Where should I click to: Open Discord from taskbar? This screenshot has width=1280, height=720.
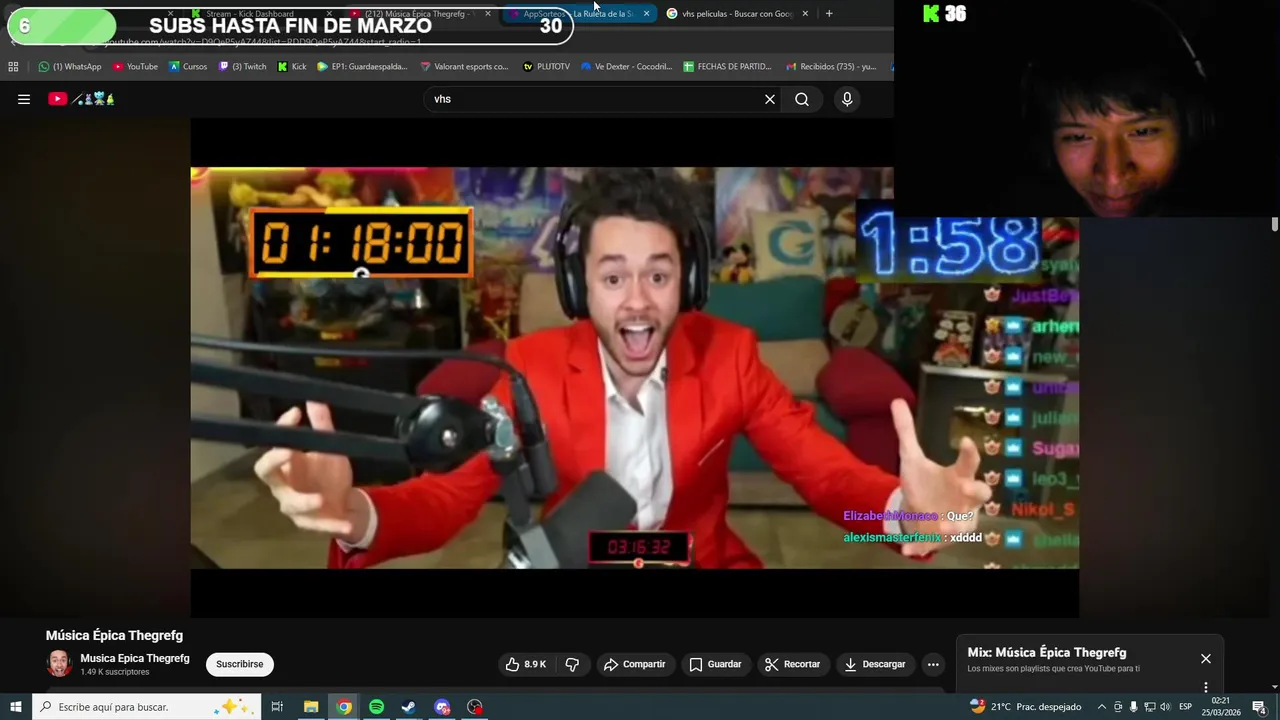coord(442,707)
